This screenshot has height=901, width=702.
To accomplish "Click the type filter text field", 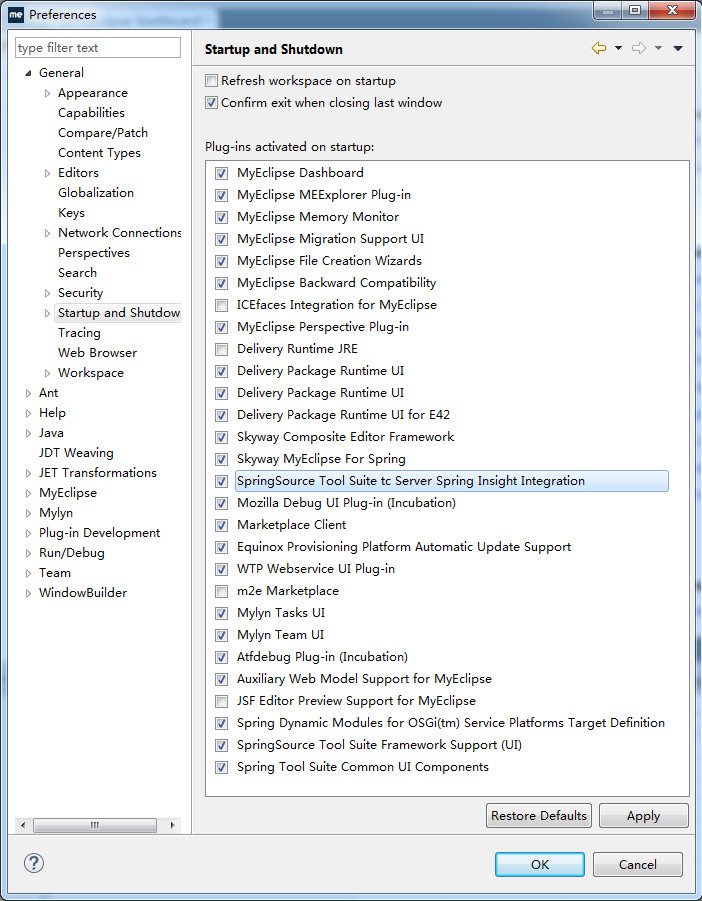I will pyautogui.click(x=98, y=48).
